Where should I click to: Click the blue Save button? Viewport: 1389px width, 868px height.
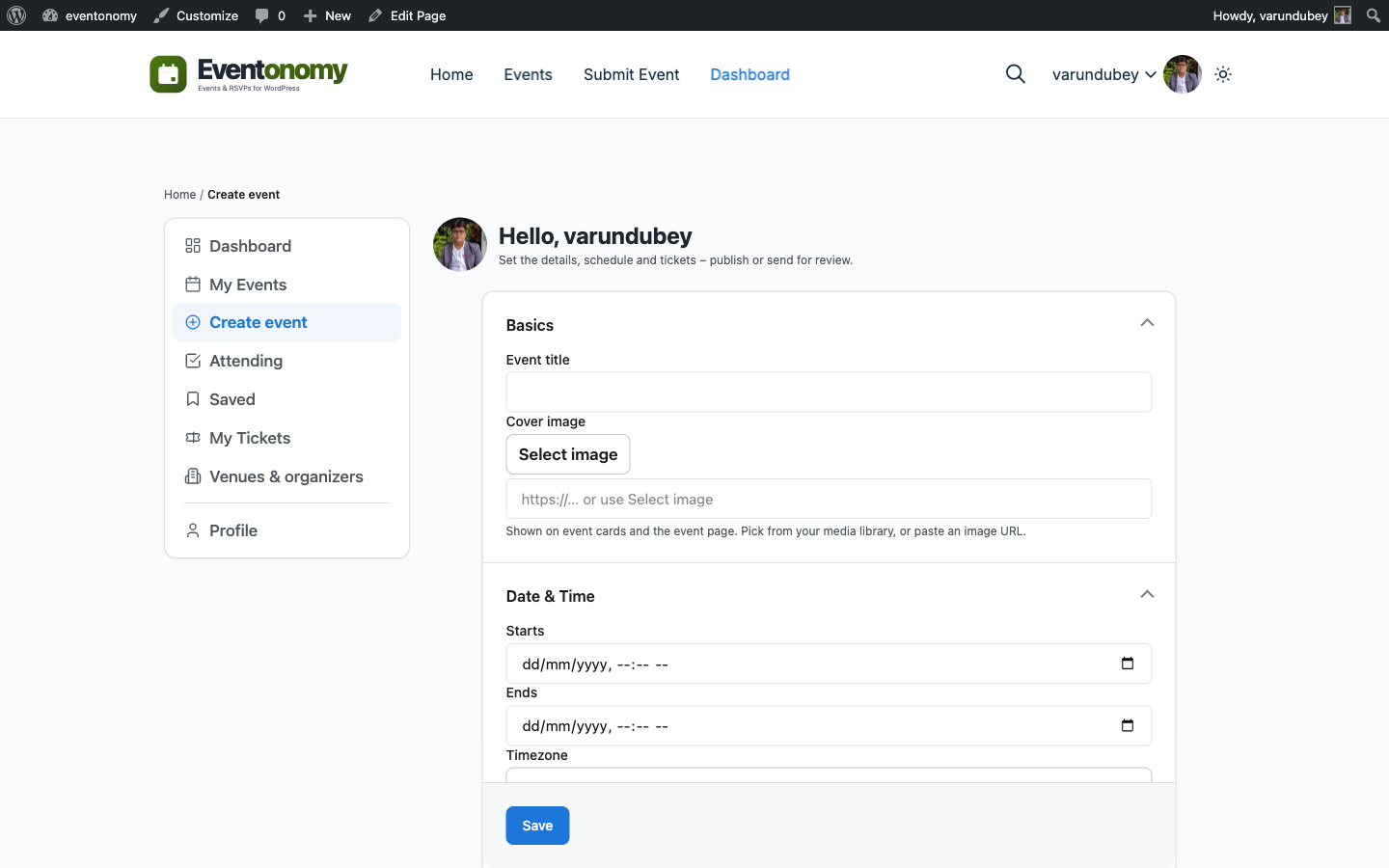(x=537, y=826)
